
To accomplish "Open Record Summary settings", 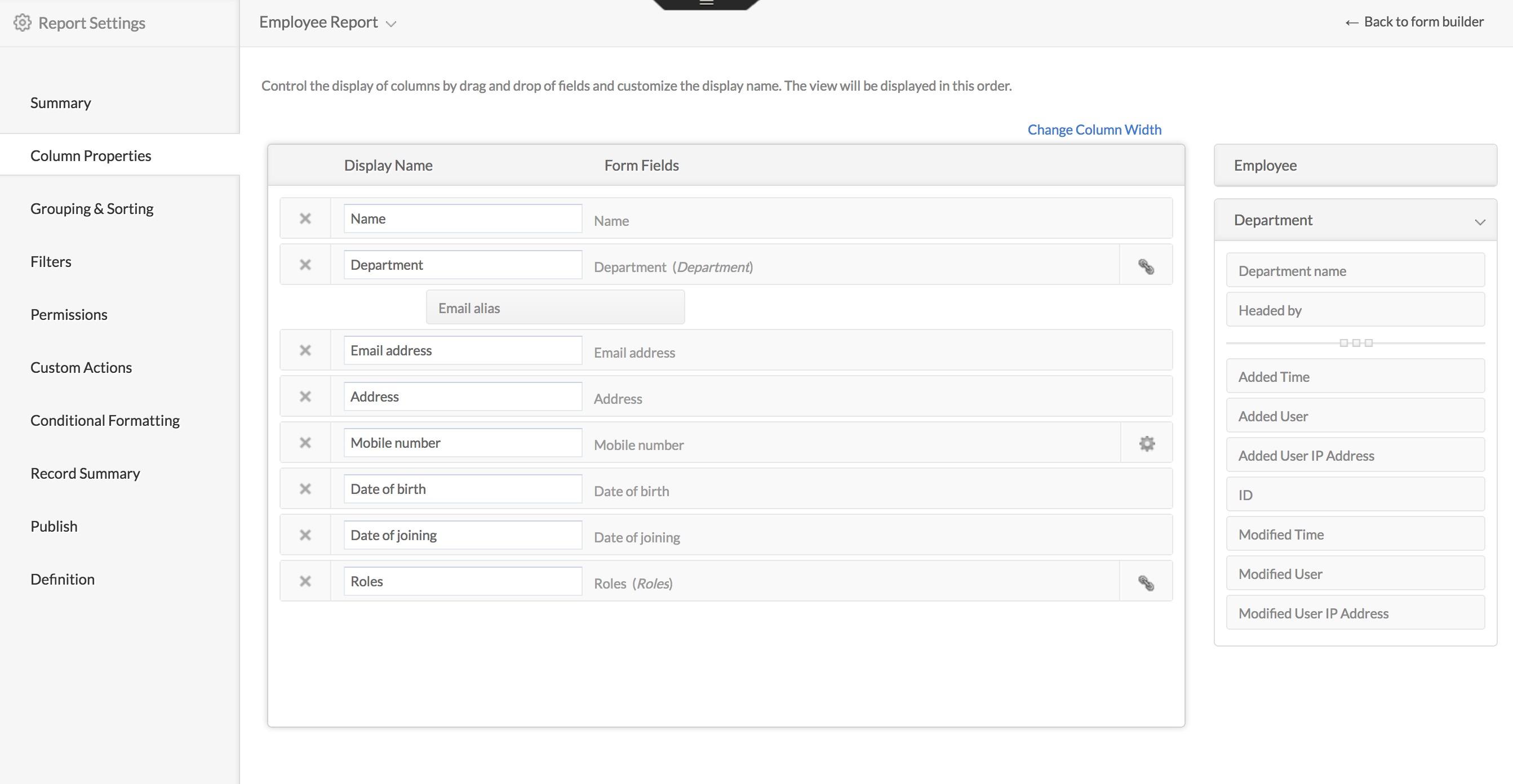I will click(85, 473).
